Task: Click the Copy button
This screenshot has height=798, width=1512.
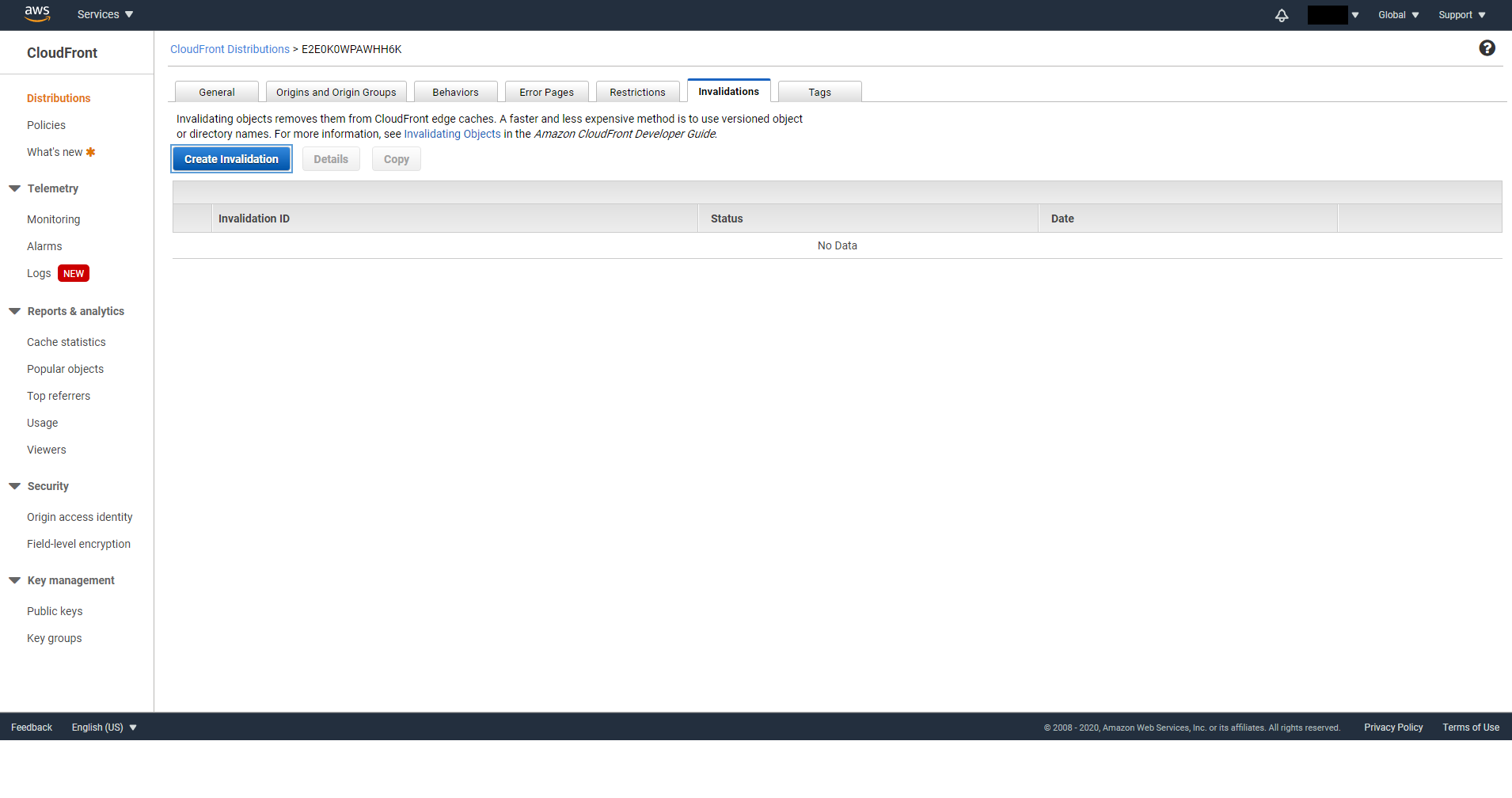Action: (x=397, y=159)
